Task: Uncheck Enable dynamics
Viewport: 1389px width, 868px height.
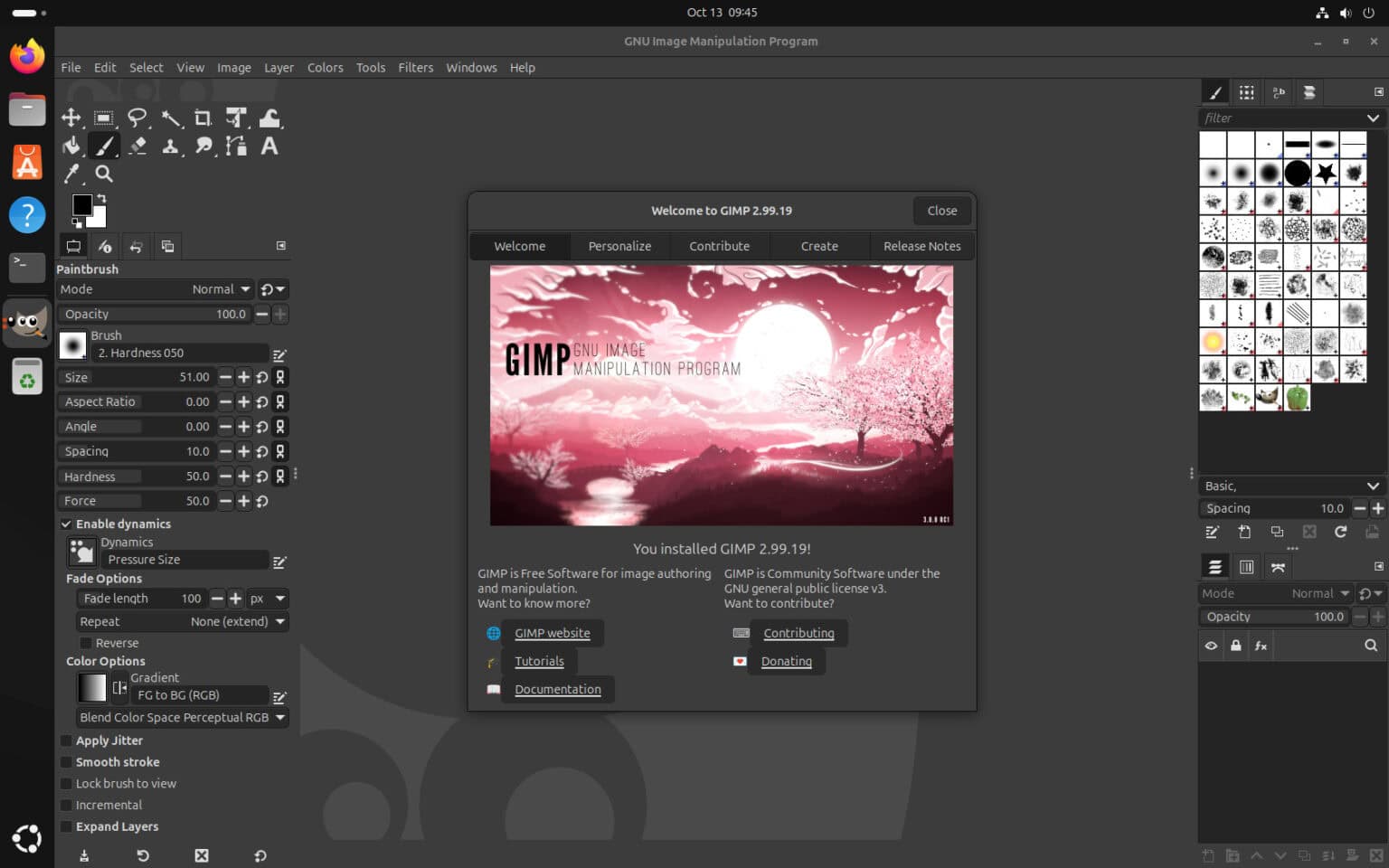Action: click(66, 524)
